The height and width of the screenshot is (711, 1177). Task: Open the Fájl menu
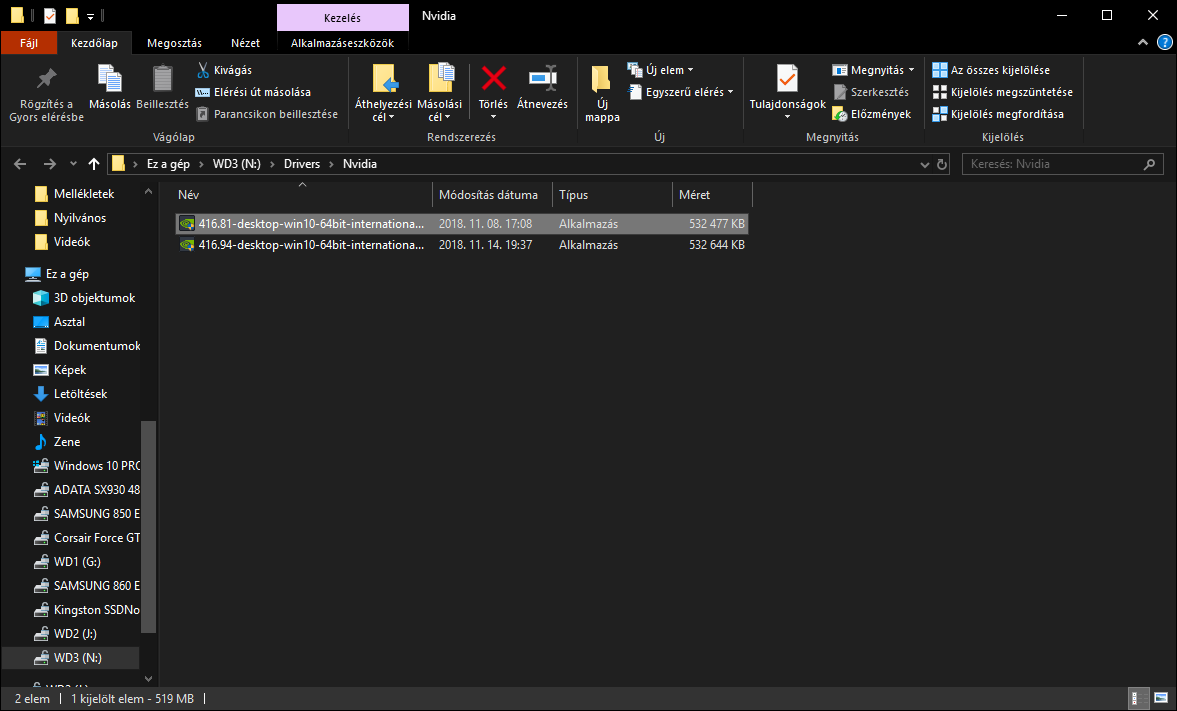(x=29, y=43)
